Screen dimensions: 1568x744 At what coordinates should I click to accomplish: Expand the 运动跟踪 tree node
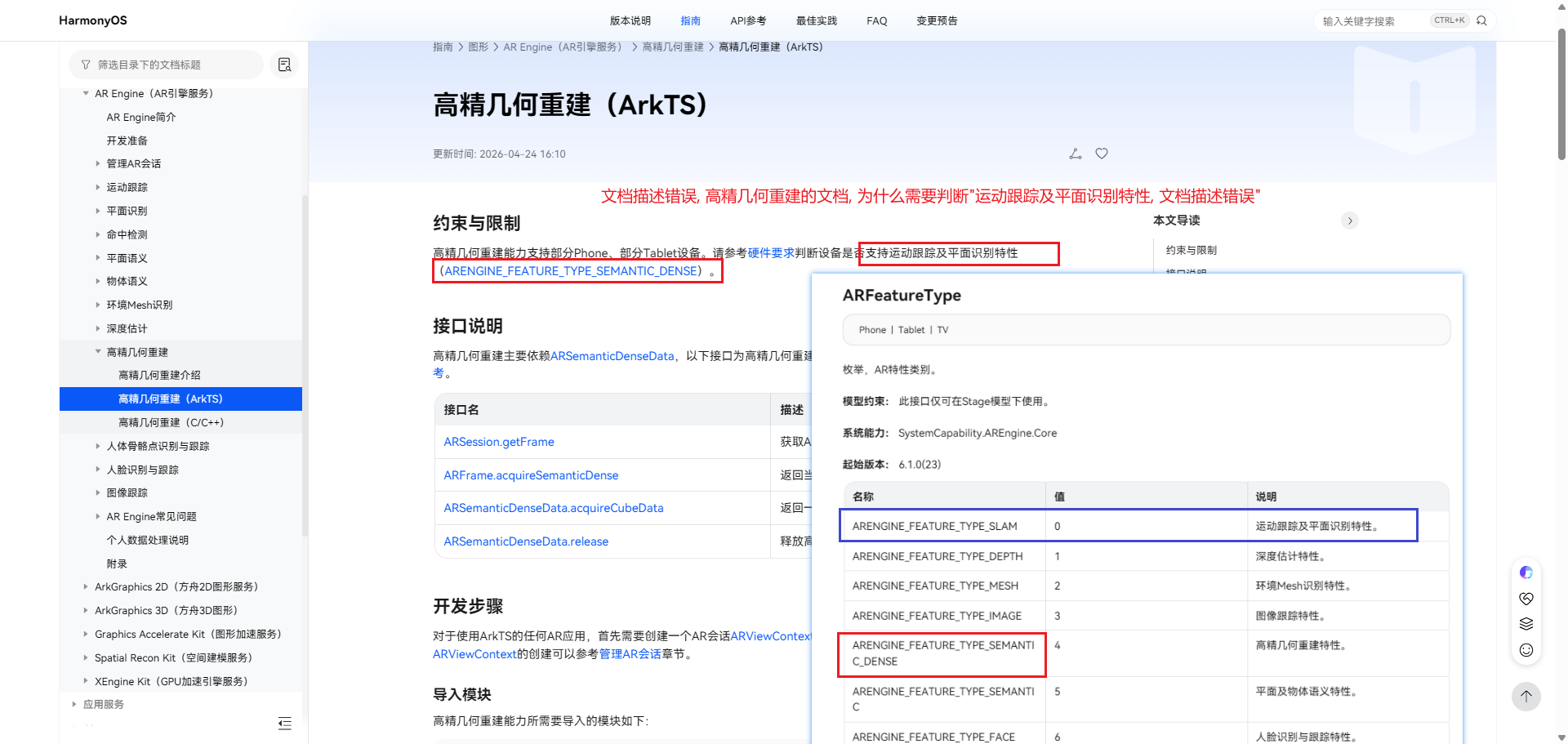point(98,188)
